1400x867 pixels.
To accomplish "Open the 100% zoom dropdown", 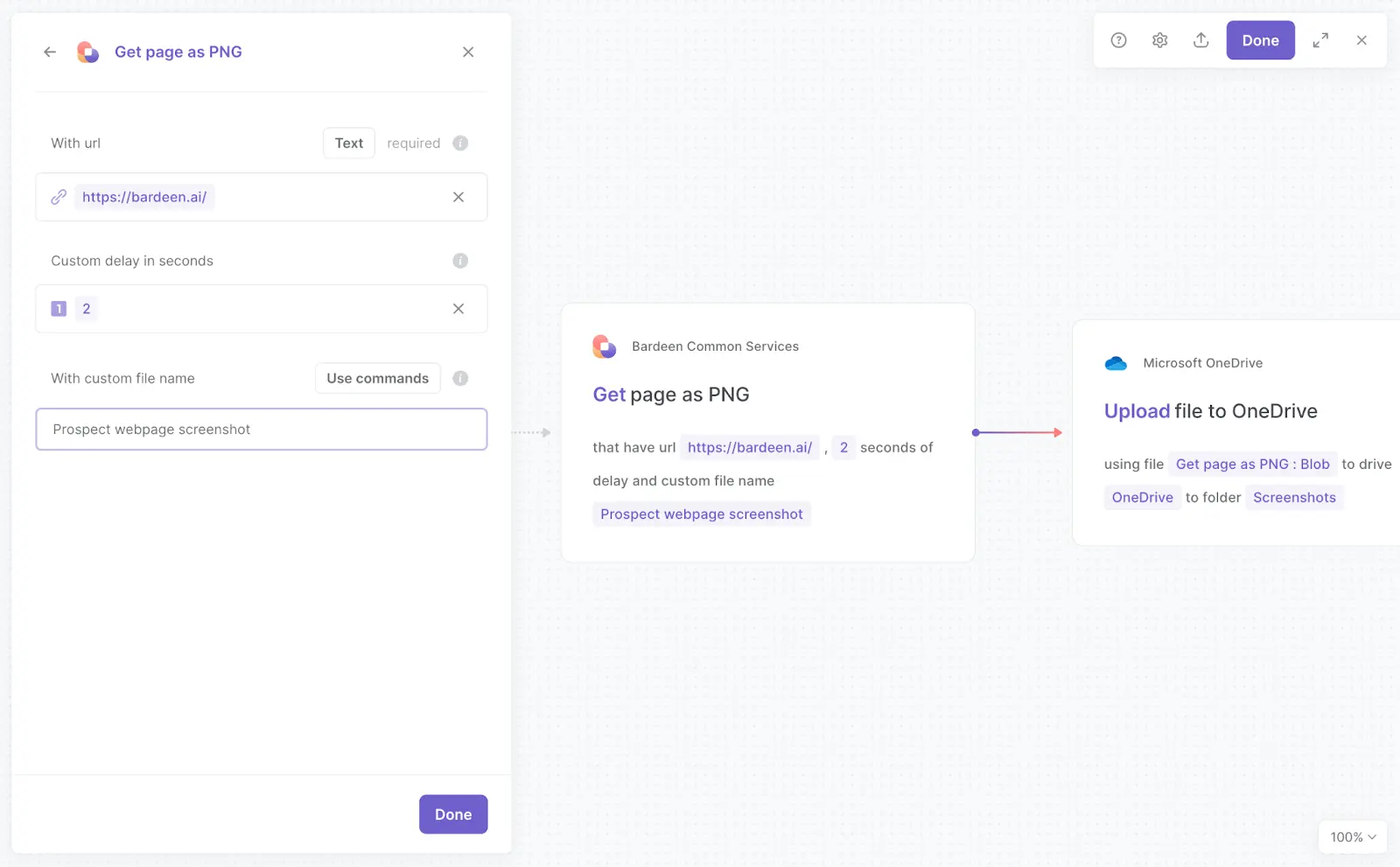I will pyautogui.click(x=1353, y=837).
